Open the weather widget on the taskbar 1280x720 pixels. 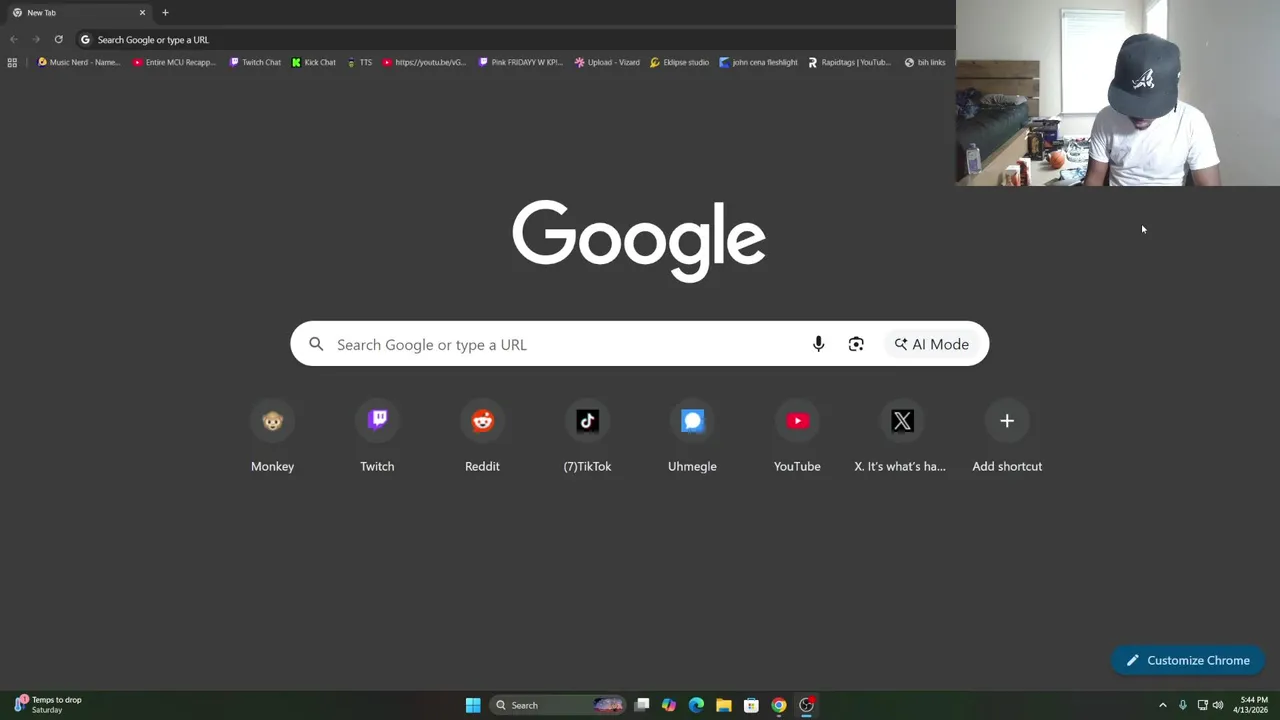tap(48, 705)
